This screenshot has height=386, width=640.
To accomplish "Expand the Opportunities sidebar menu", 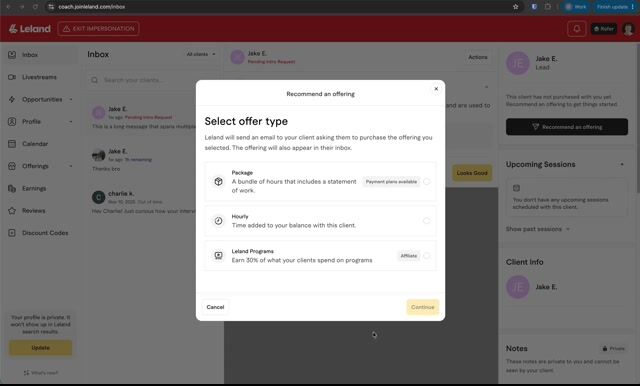I will coord(40,99).
